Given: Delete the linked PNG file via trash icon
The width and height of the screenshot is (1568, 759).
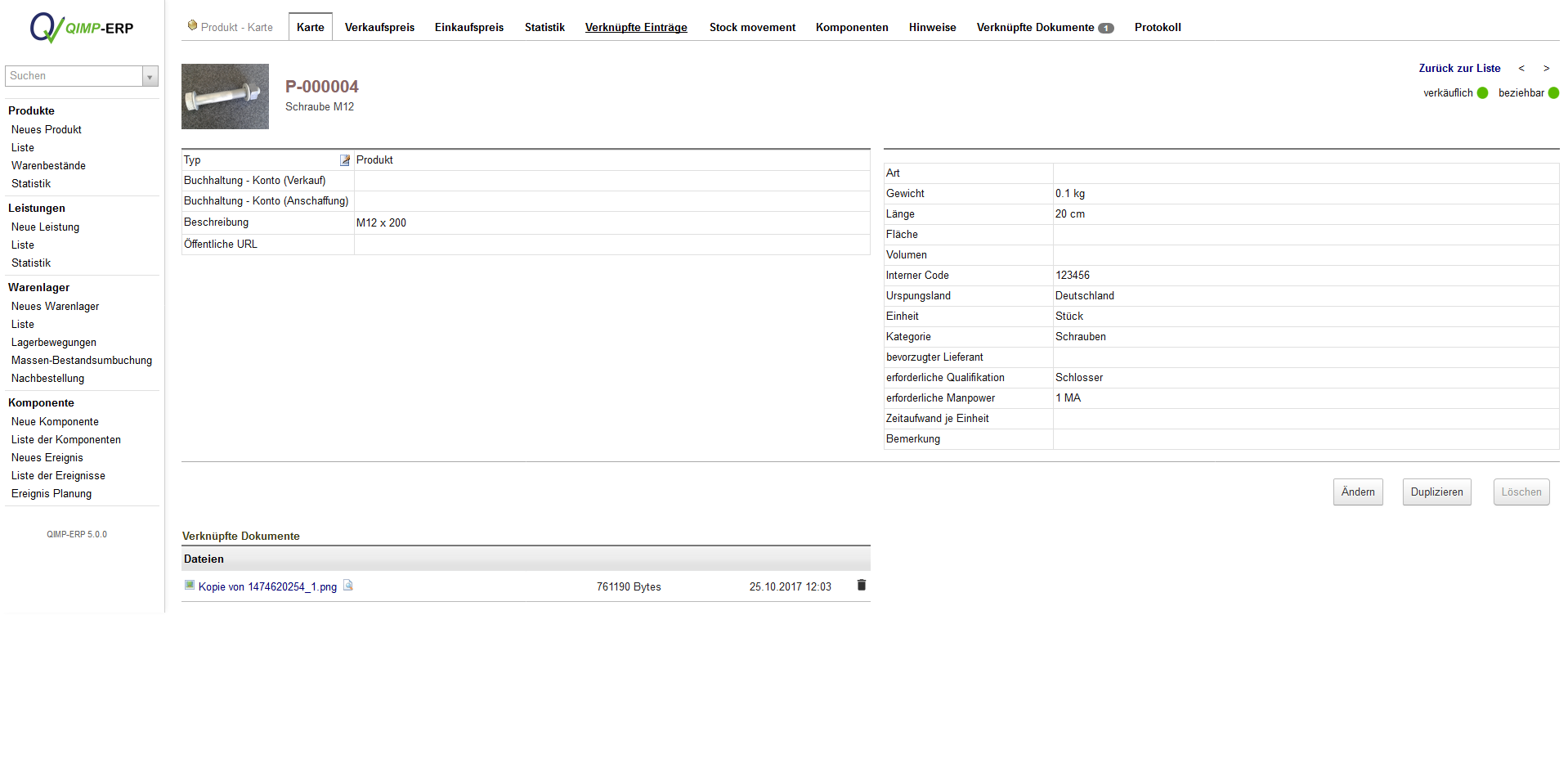Looking at the screenshot, I should point(861,586).
